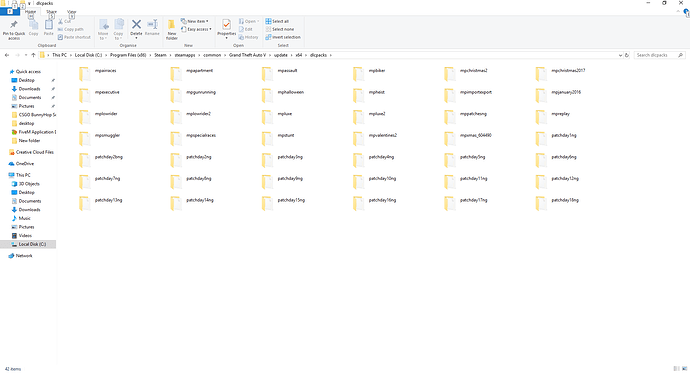
Task: Click the Up arrow navigation button
Action: click(x=33, y=55)
